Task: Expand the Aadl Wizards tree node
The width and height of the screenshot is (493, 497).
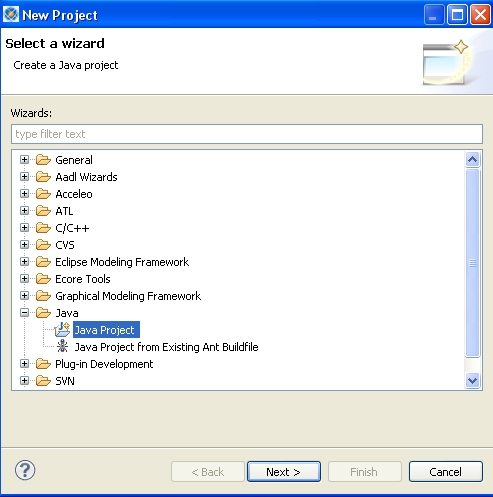Action: [24, 177]
